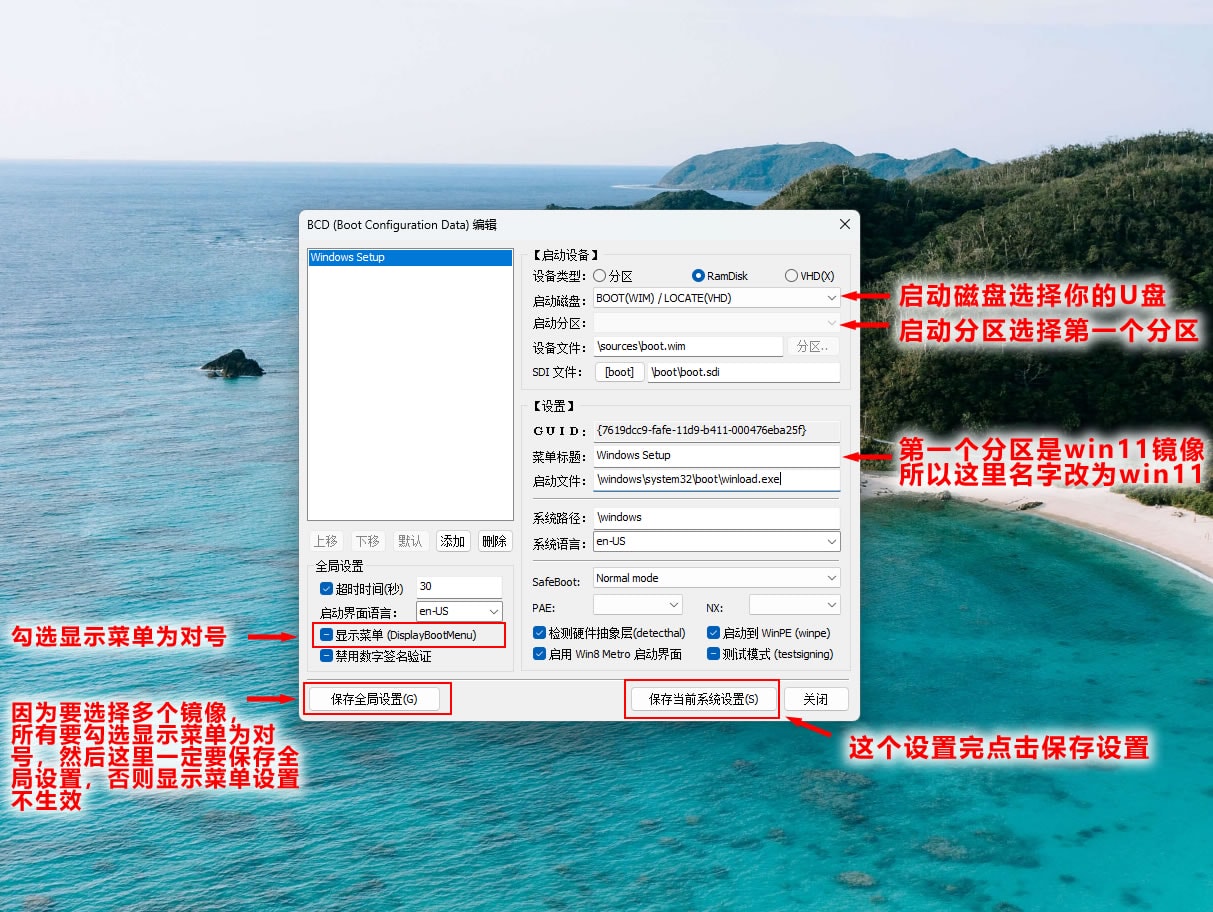
Task: Select the 分区 device type radio button
Action: [x=600, y=276]
